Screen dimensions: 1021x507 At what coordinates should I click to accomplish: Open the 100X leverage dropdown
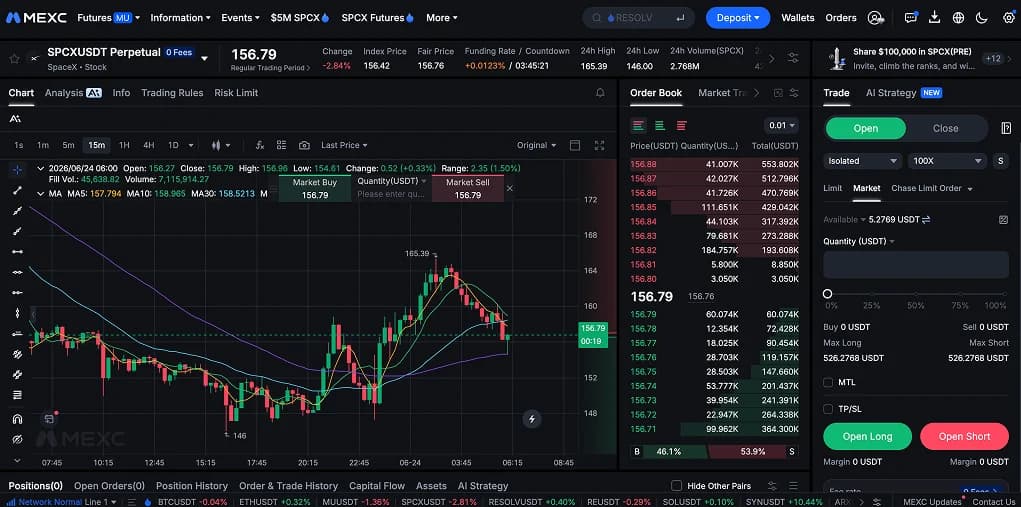pyautogui.click(x=949, y=161)
